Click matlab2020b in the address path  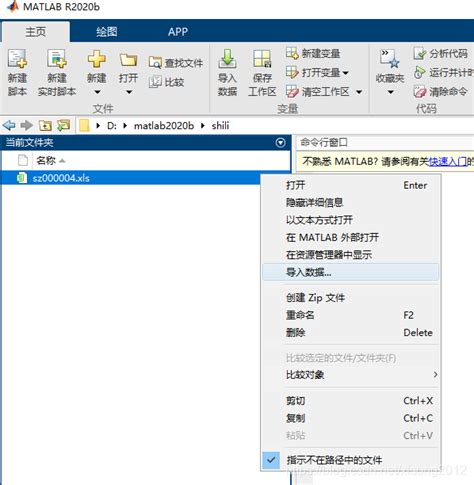click(x=164, y=126)
